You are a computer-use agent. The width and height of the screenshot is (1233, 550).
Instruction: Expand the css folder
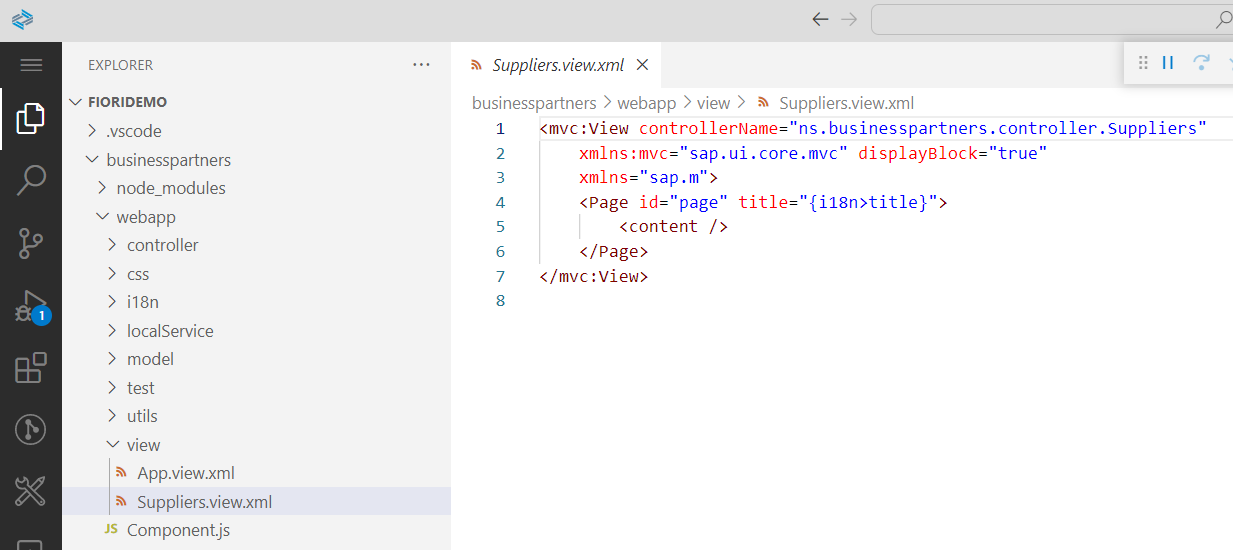[113, 274]
